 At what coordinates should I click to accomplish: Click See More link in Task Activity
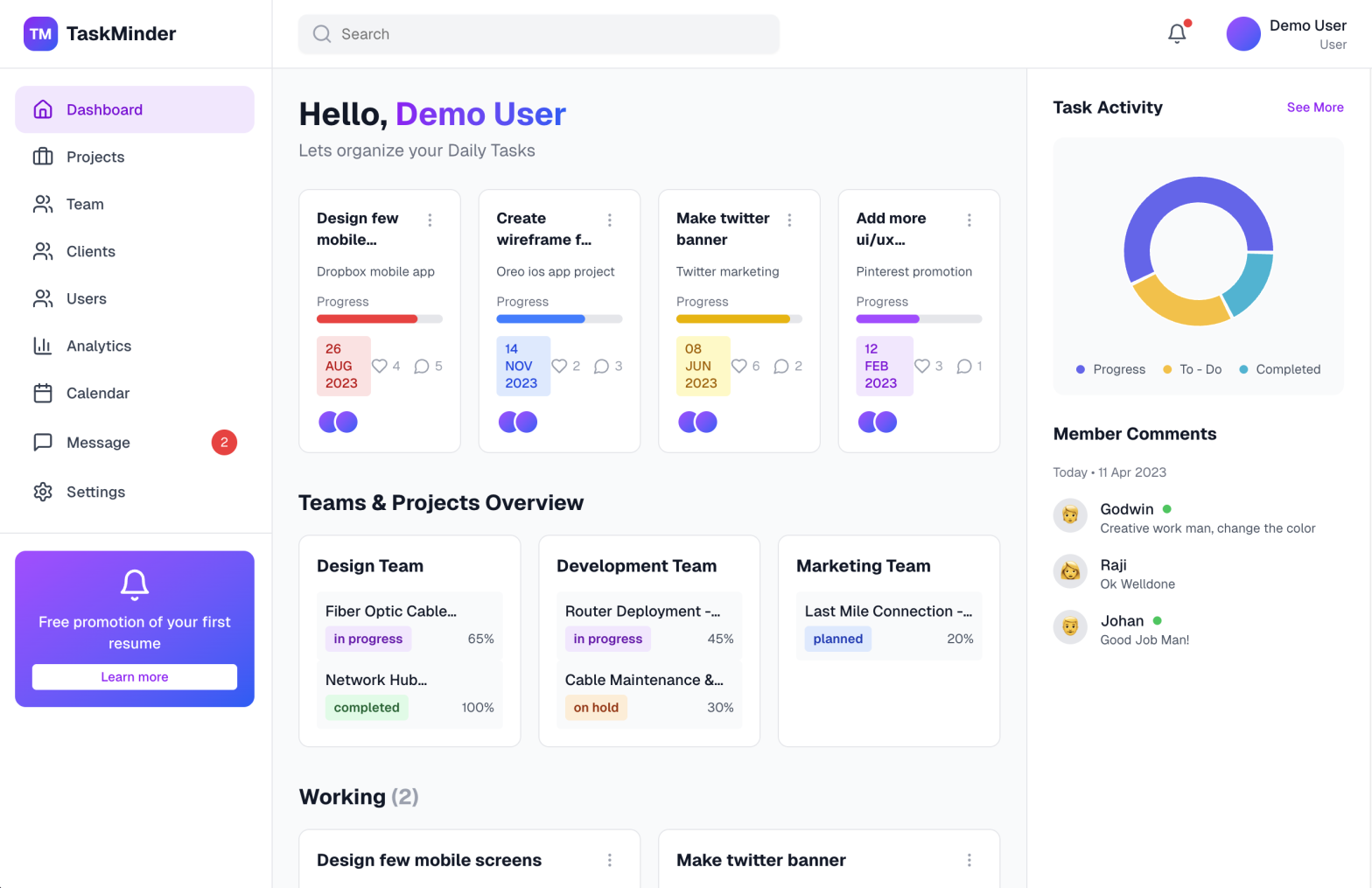coord(1314,108)
